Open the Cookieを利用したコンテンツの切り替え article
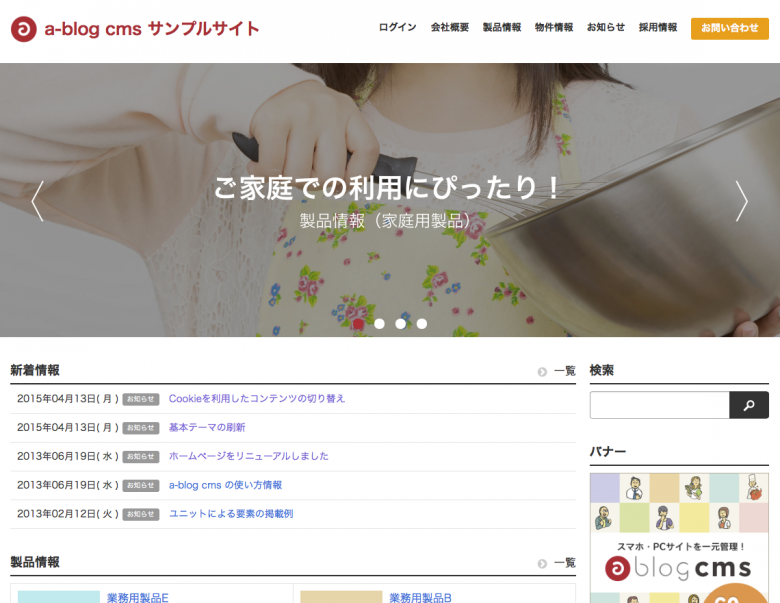The width and height of the screenshot is (780, 603). 256,398
